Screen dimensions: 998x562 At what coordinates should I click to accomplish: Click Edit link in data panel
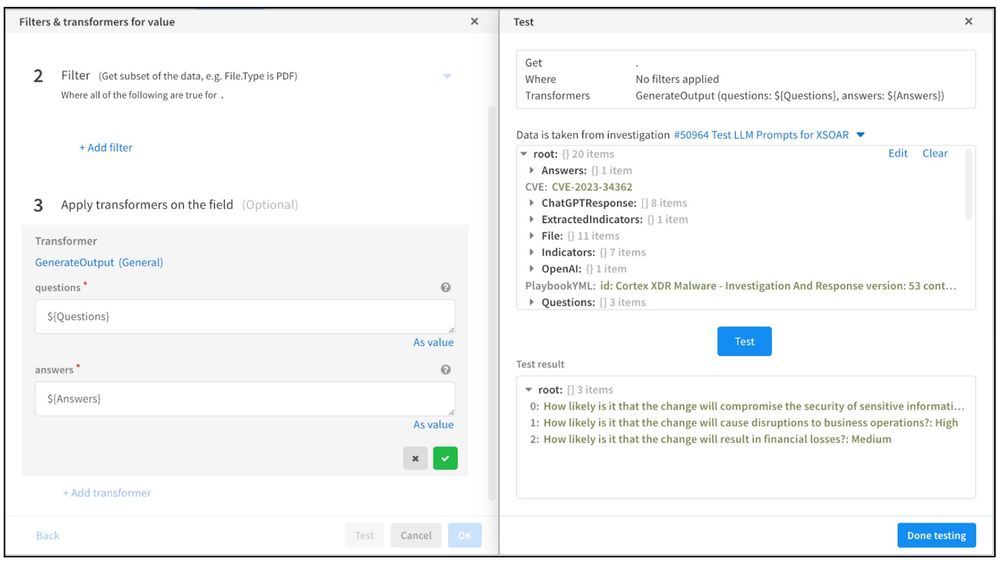898,153
